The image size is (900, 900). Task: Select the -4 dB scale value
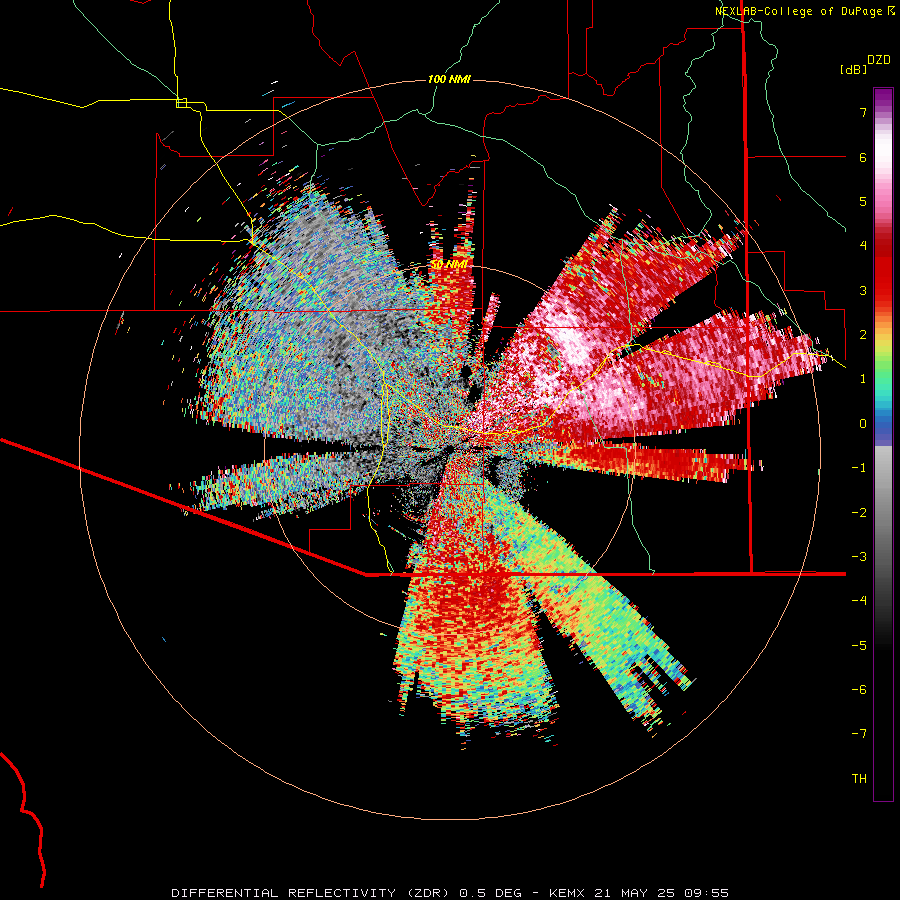(859, 601)
